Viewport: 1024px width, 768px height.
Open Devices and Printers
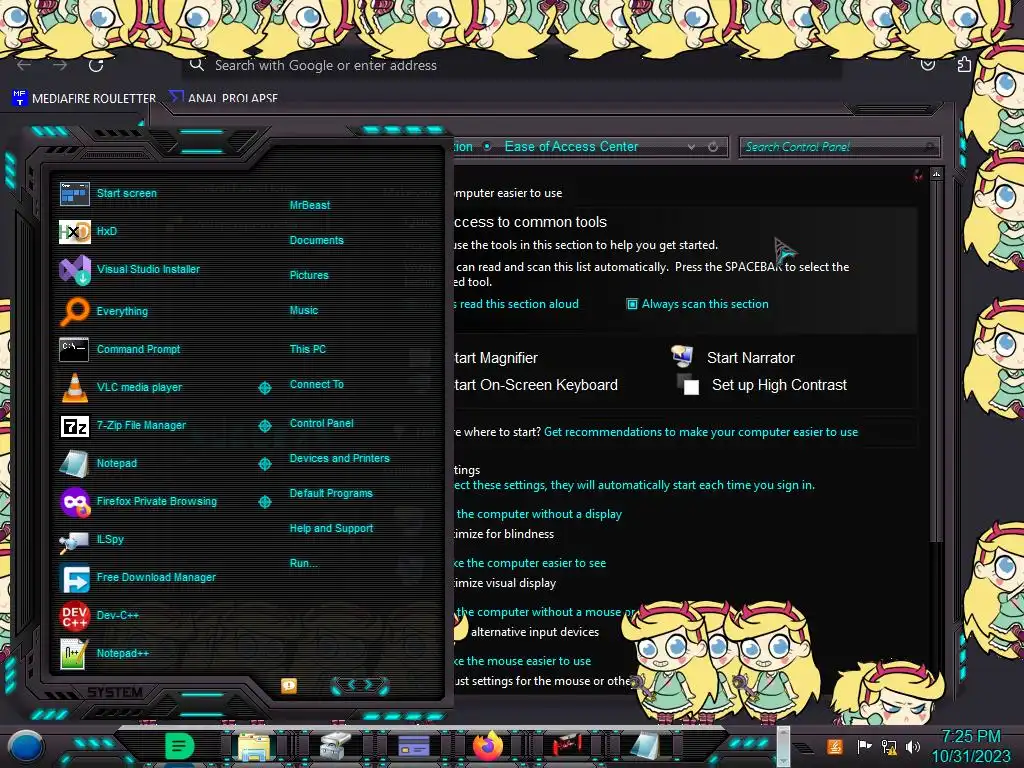pos(339,458)
